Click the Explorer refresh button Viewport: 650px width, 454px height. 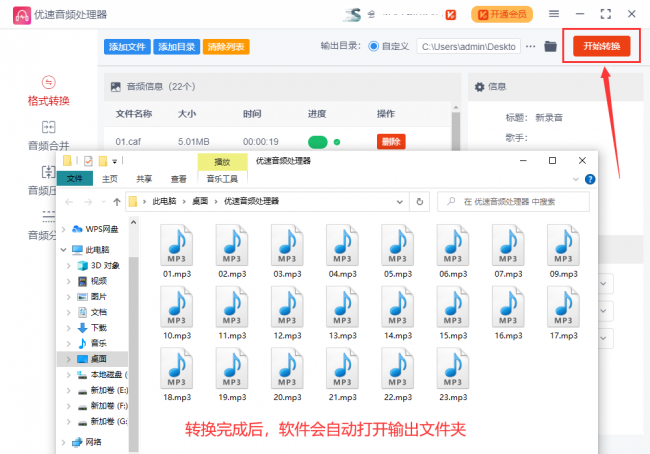[x=420, y=202]
